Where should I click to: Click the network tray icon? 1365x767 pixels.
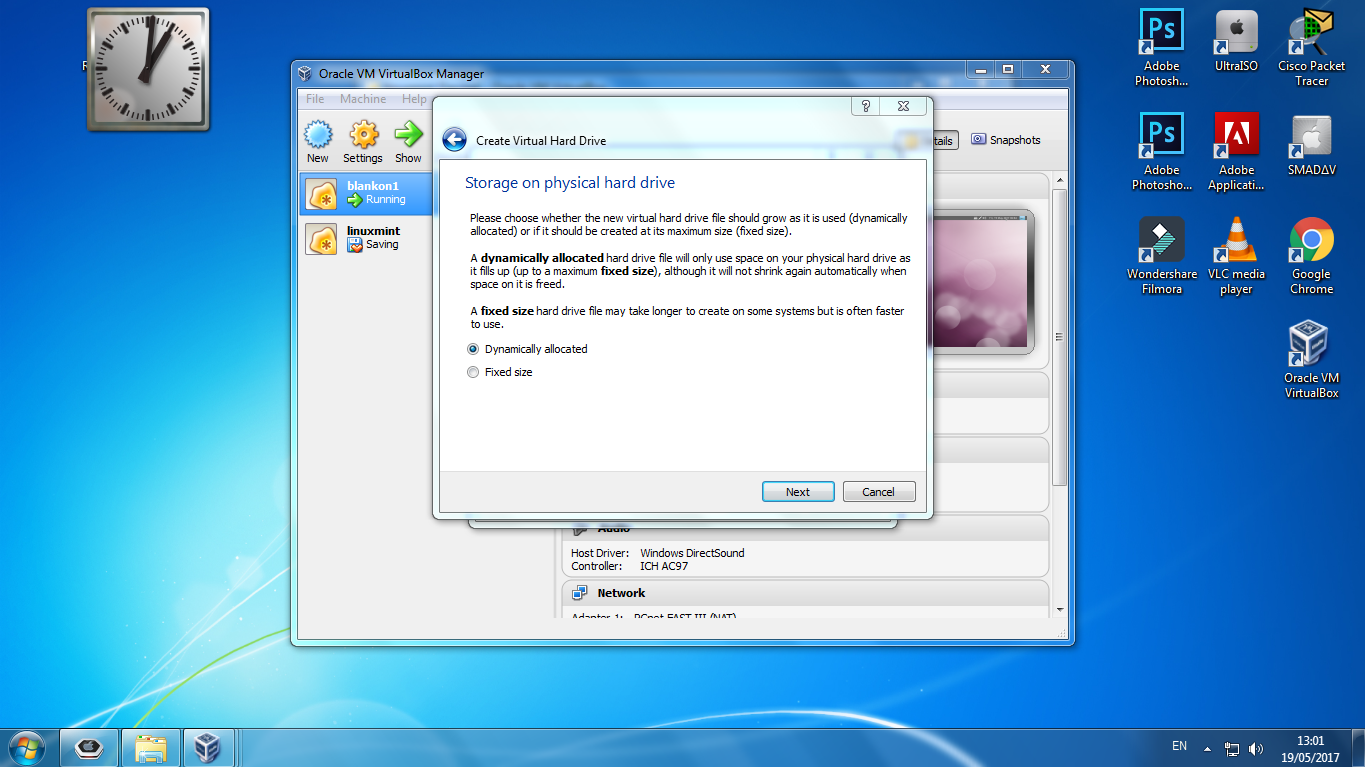click(1232, 748)
